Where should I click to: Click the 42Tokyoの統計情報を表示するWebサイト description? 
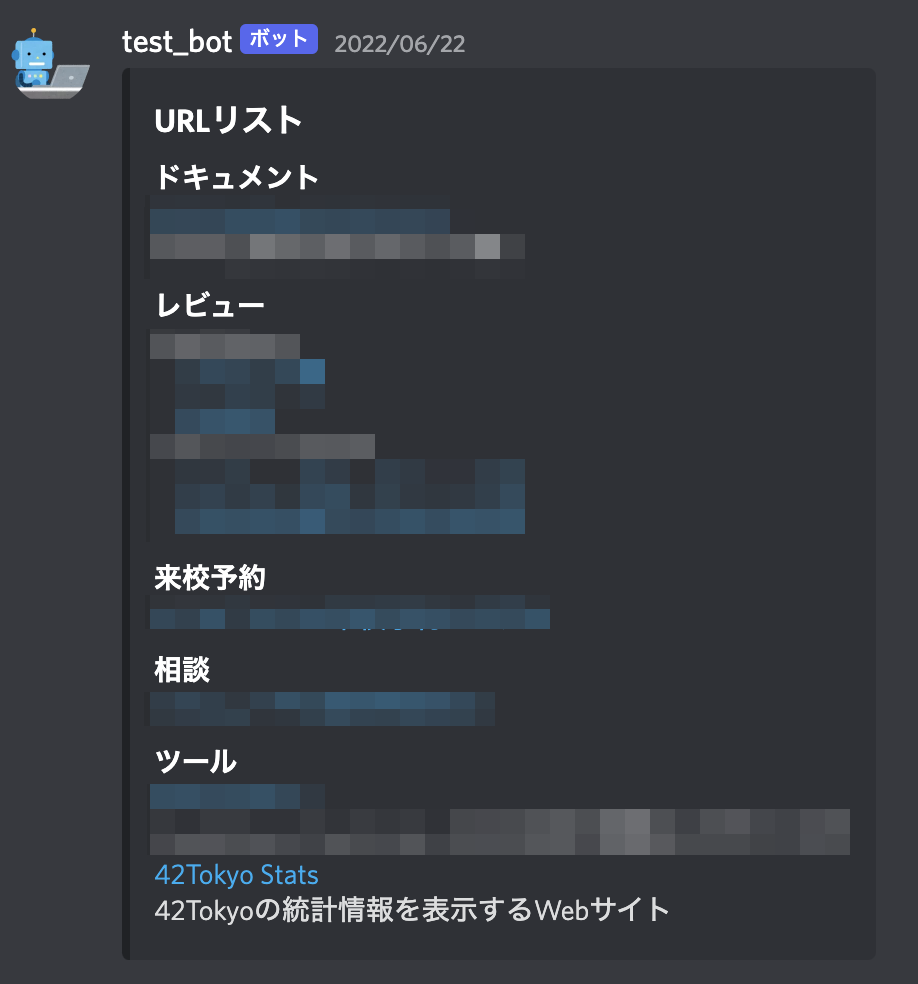point(412,909)
